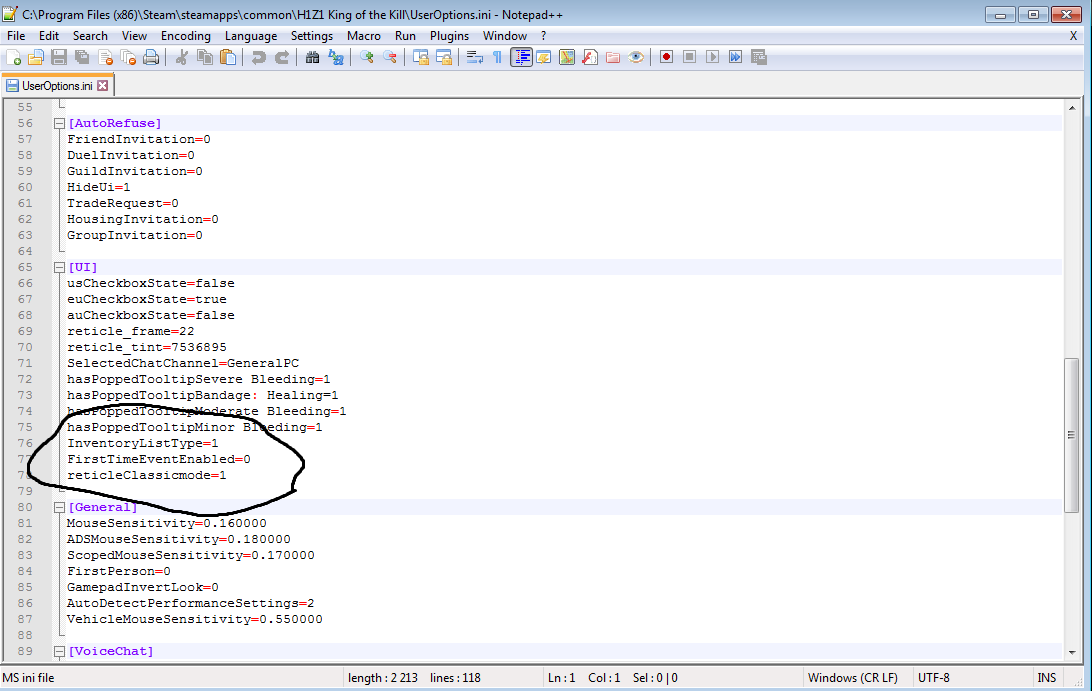Open Find with the binoculars icon
Viewport: 1092px width, 691px height.
click(313, 57)
